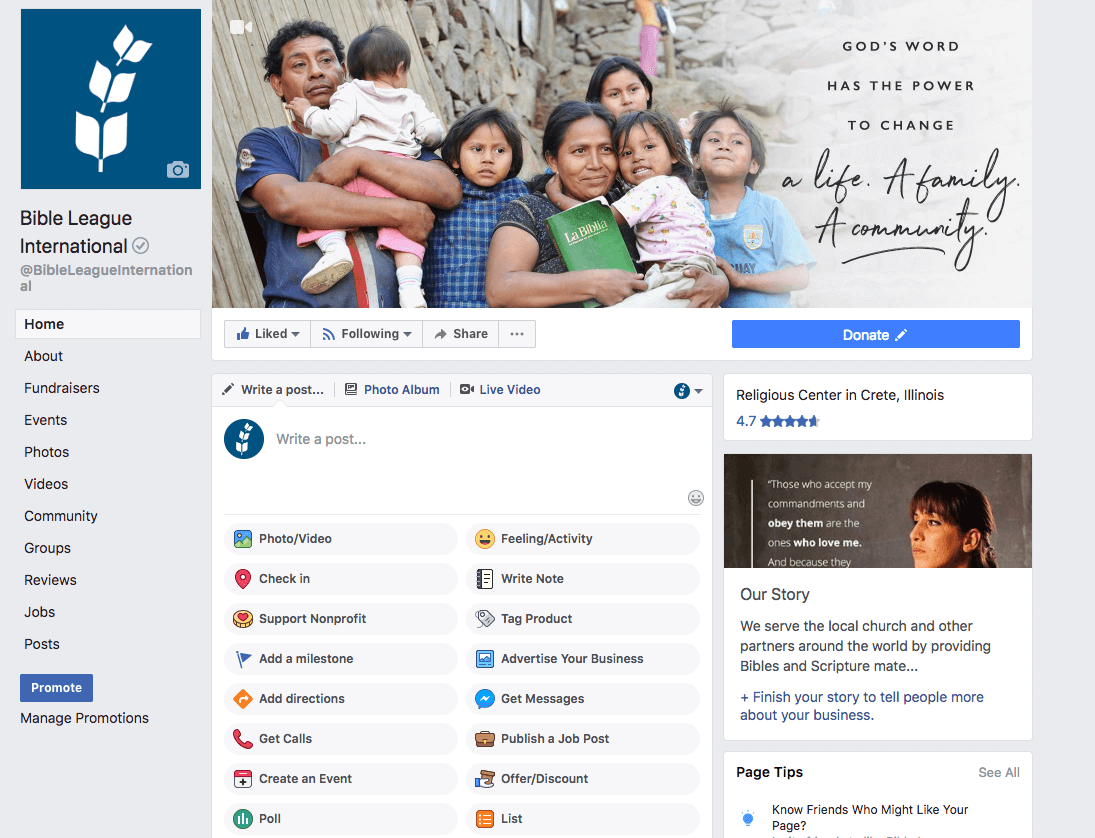The height and width of the screenshot is (838, 1095).
Task: Click the Feeling/Activity emoji option
Action: (x=582, y=539)
